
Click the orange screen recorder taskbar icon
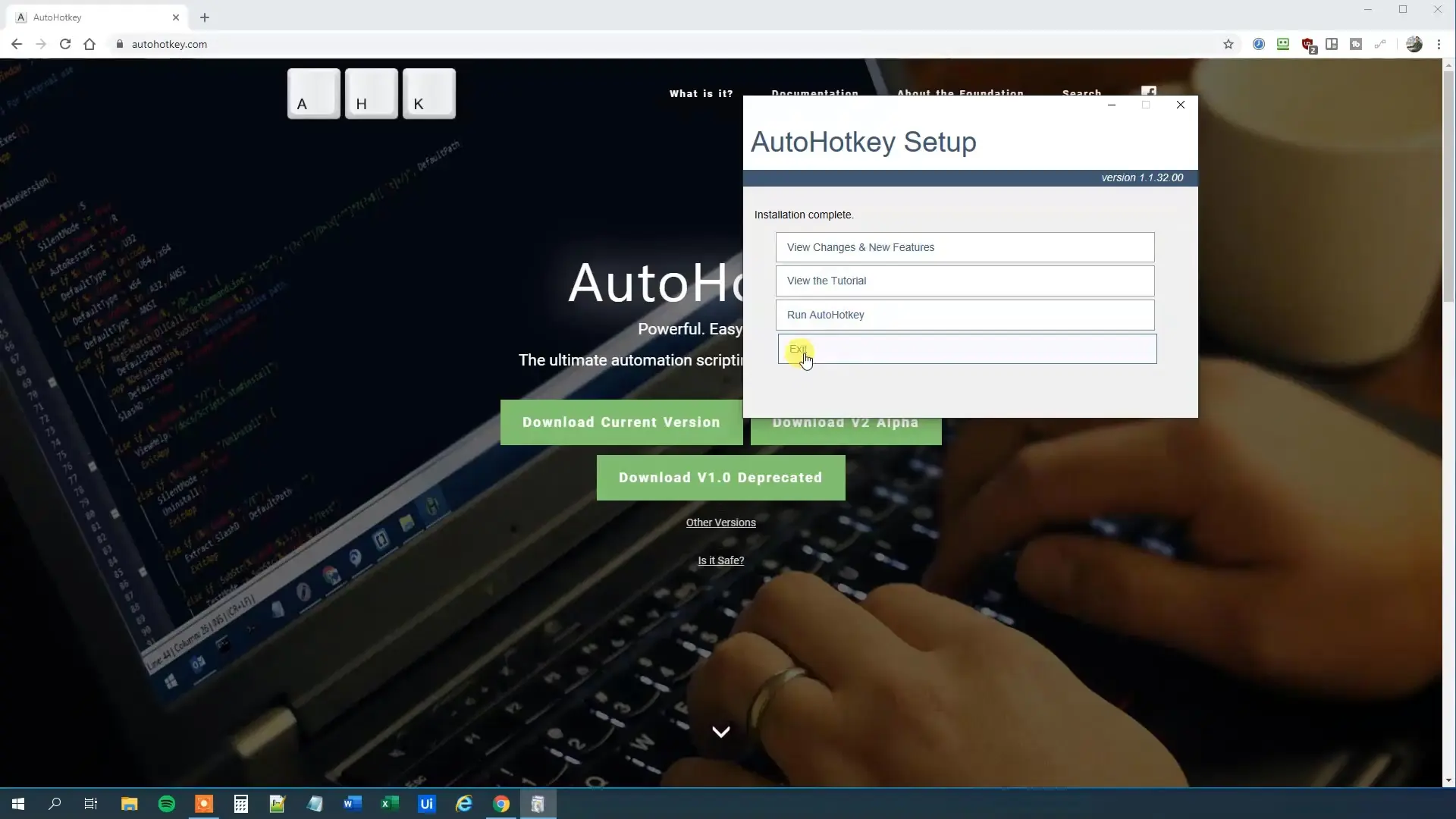204,804
